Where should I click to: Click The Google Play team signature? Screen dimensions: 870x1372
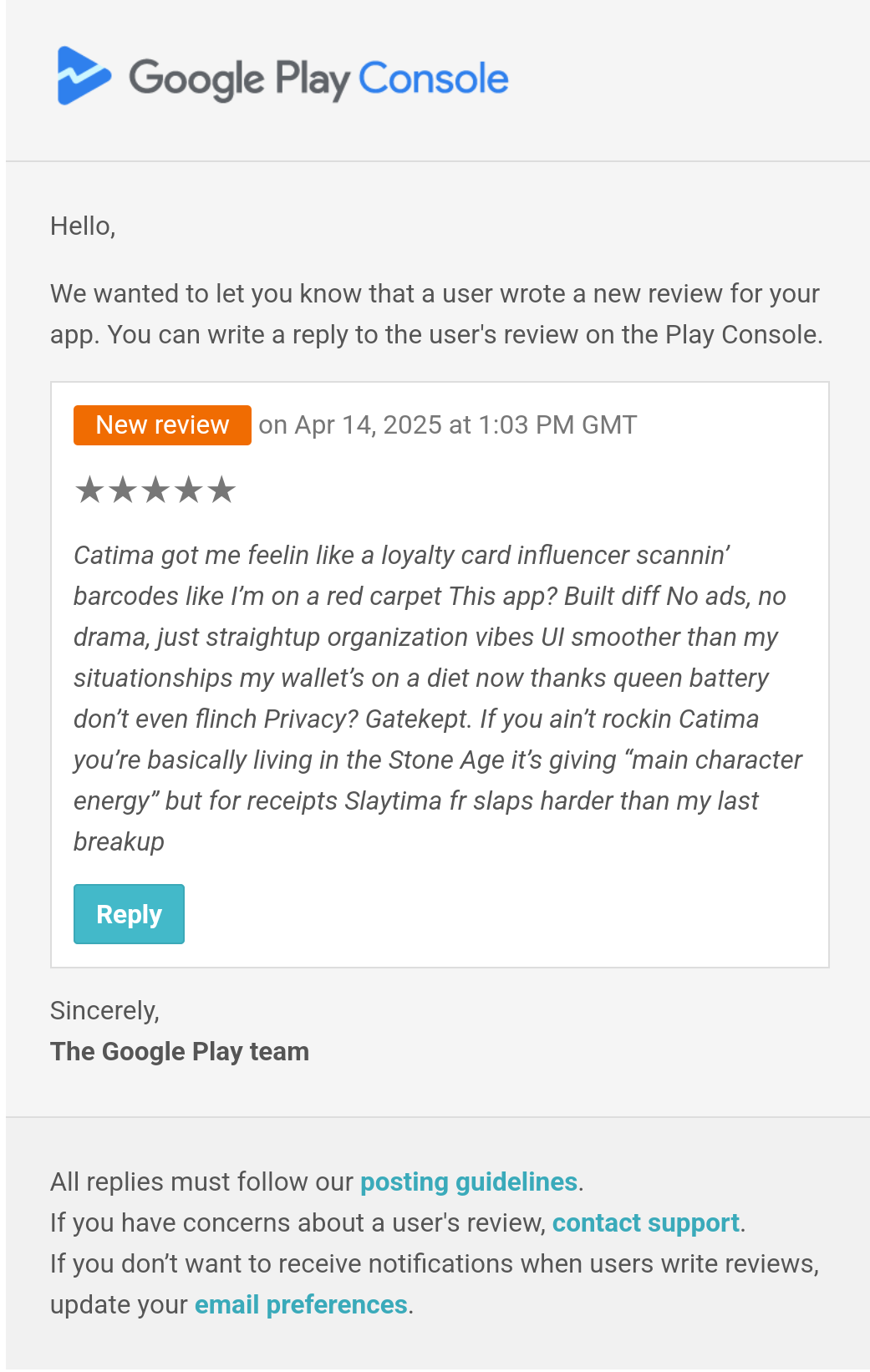click(x=180, y=1051)
